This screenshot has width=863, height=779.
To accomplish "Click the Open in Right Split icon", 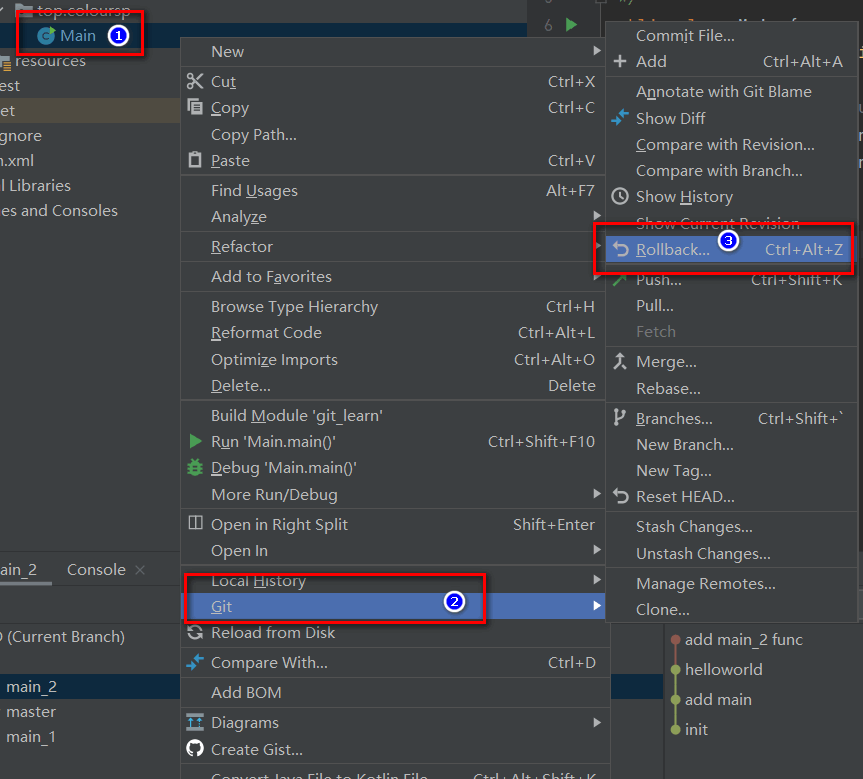I will [195, 524].
